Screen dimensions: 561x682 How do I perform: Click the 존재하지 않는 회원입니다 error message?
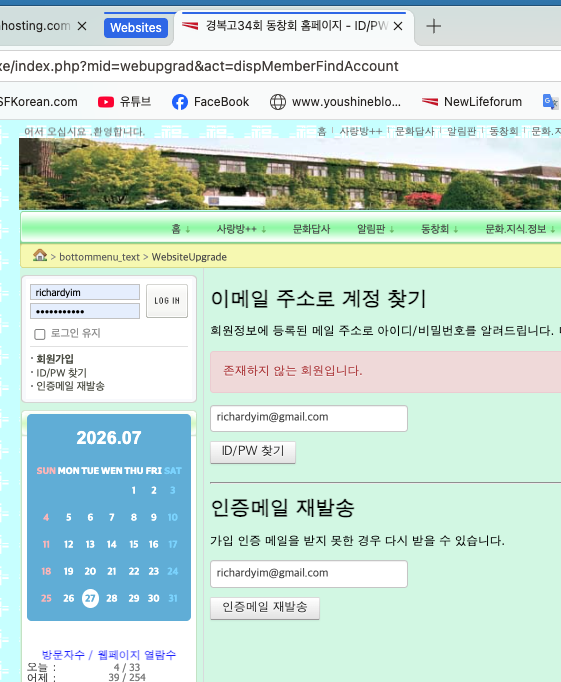pos(292,371)
